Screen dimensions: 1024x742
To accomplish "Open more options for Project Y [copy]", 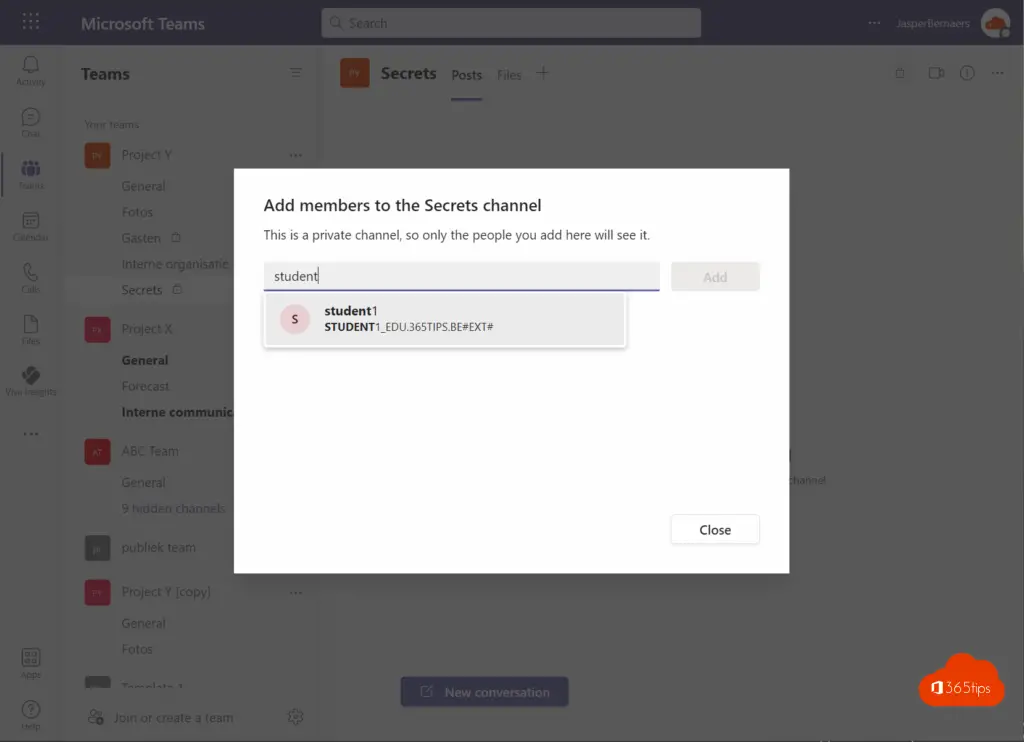I will pos(296,592).
